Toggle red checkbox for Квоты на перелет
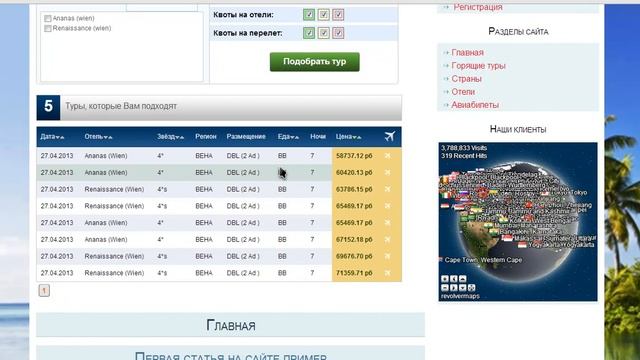640x360 pixels. point(338,33)
